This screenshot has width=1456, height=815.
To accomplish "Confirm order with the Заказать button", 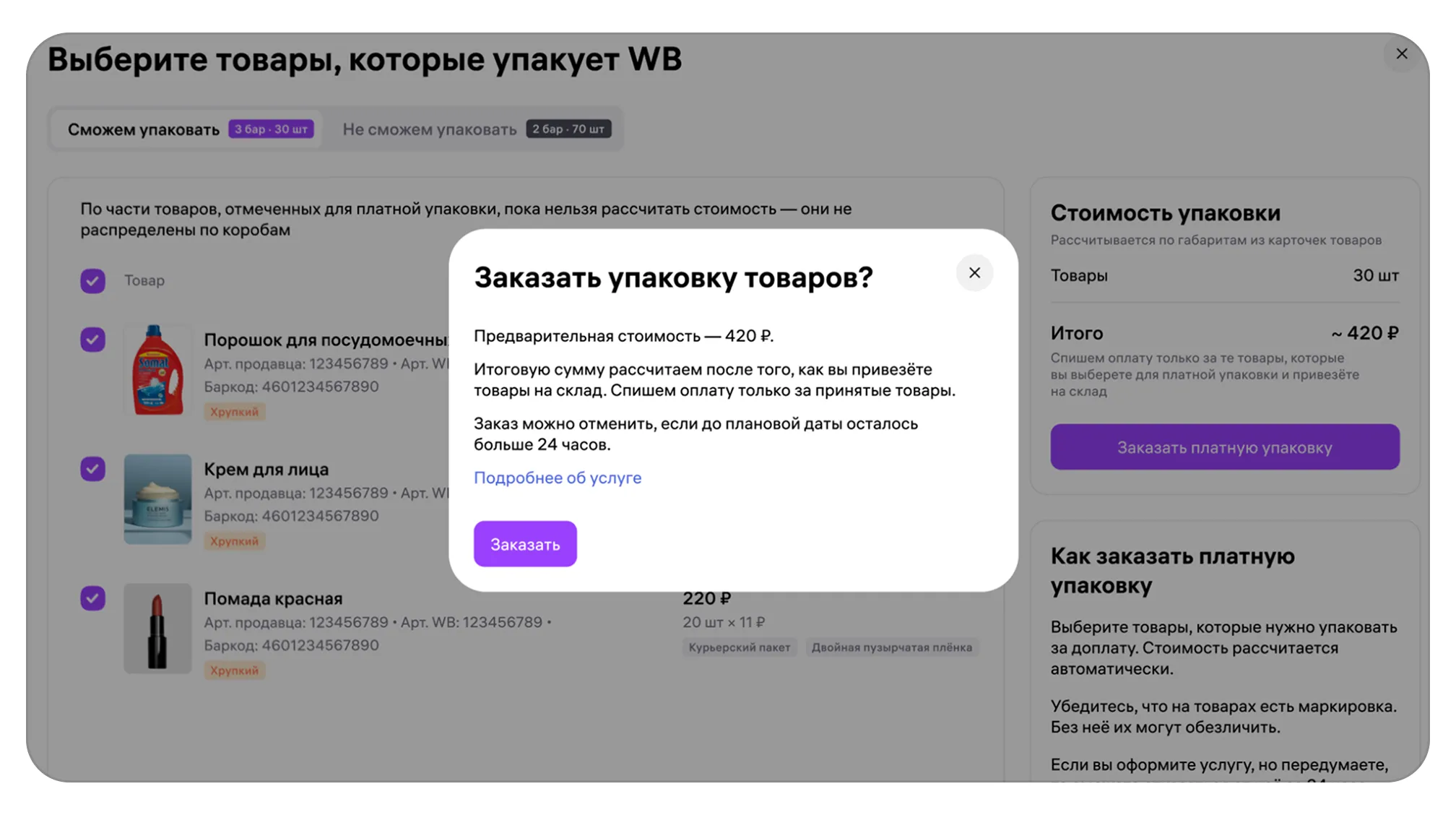I will coord(525,544).
